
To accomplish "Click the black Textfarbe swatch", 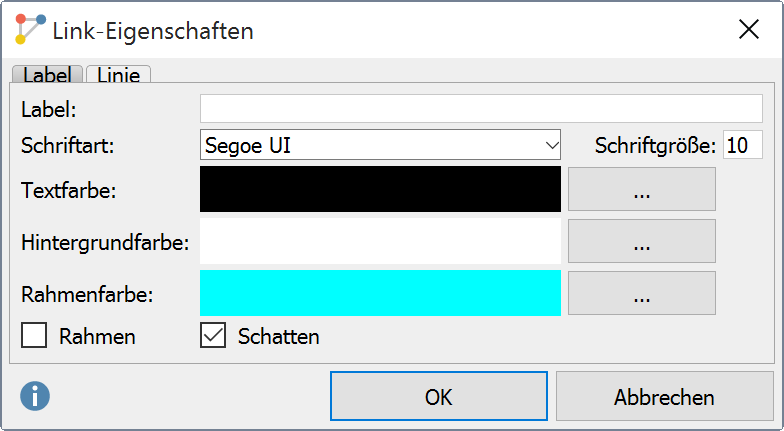I will click(380, 189).
